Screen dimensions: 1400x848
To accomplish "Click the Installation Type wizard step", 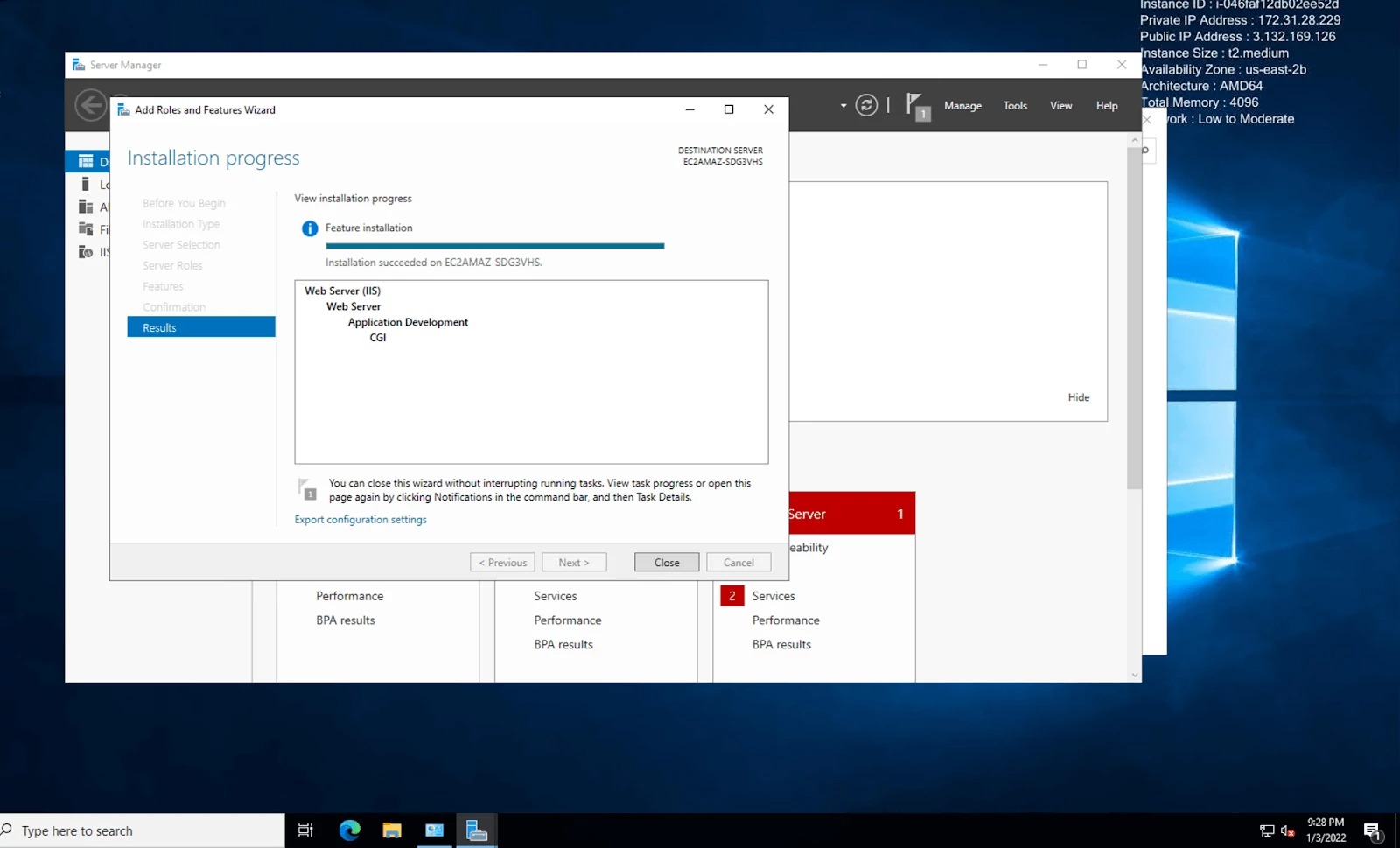I will coord(181,224).
